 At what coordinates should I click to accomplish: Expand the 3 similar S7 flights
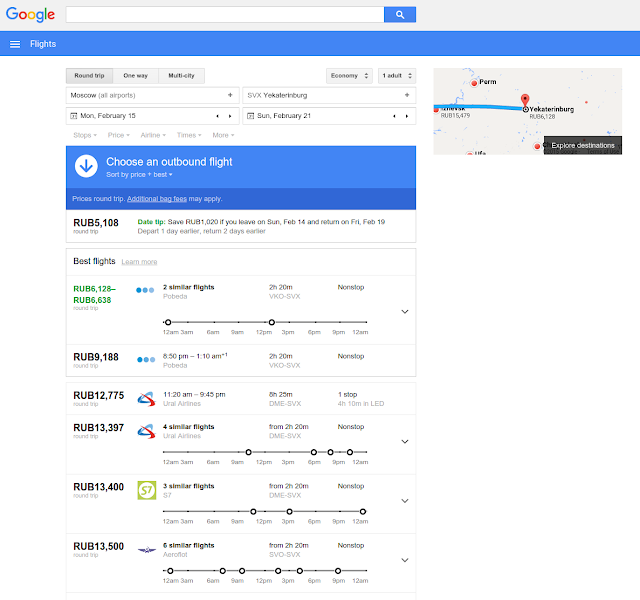pos(404,501)
